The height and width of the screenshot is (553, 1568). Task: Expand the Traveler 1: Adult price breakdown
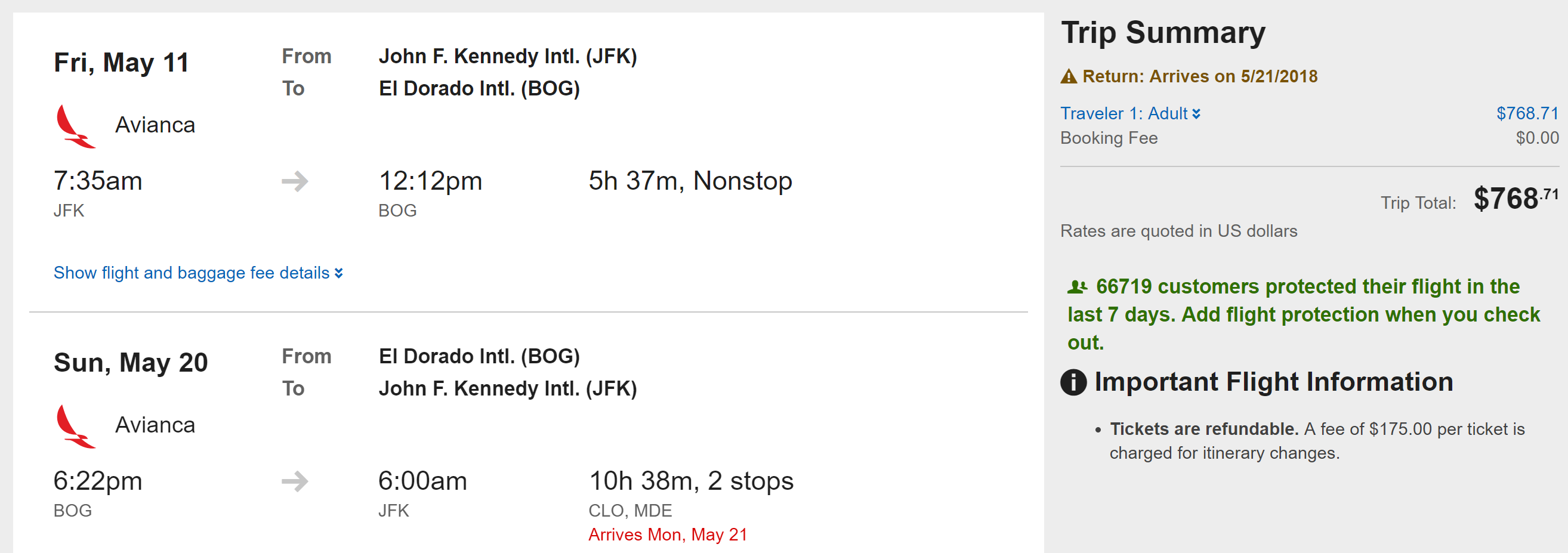(x=1129, y=114)
